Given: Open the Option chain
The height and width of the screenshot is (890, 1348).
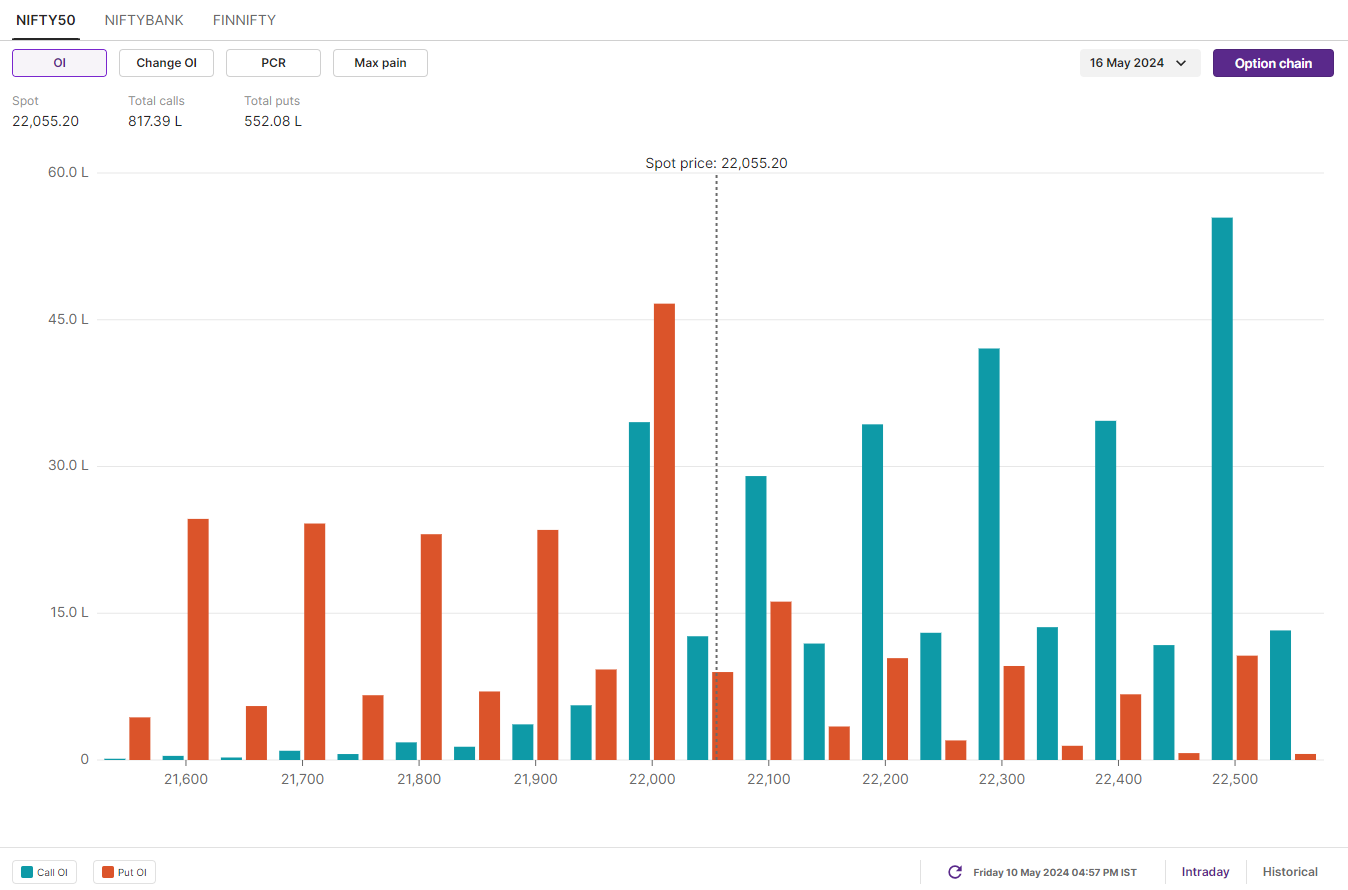Looking at the screenshot, I should pos(1273,63).
